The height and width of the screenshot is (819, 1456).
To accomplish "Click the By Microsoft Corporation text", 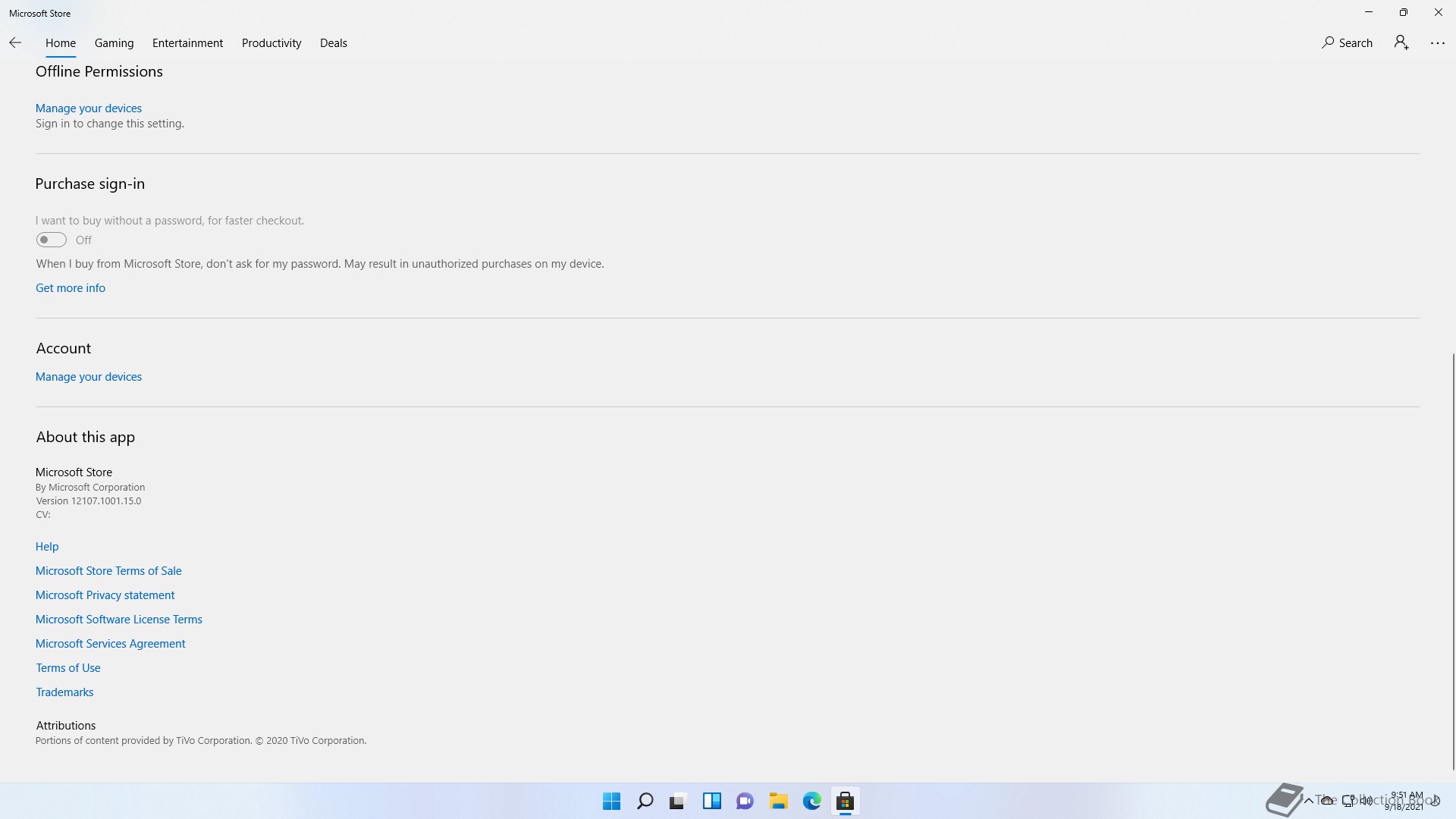I will 90,488.
